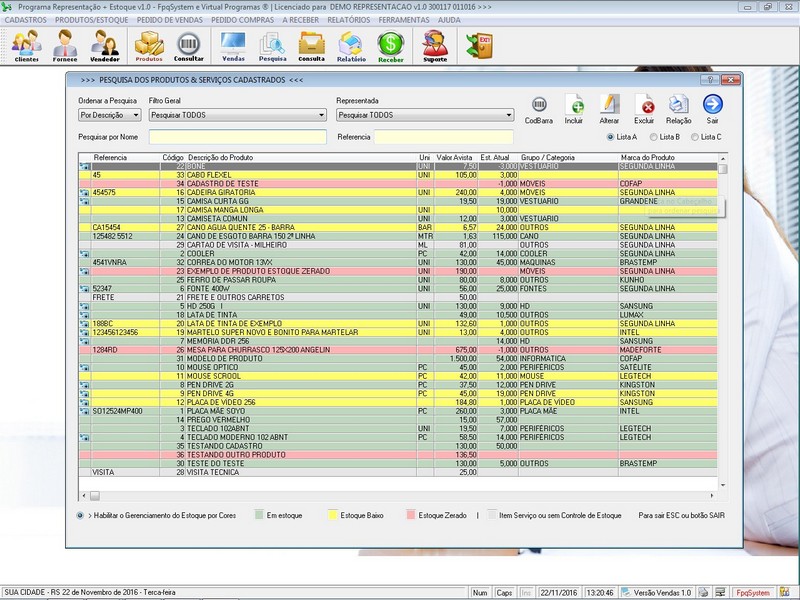Enable stock management by colors option
This screenshot has height=600, width=800.
coord(80,516)
